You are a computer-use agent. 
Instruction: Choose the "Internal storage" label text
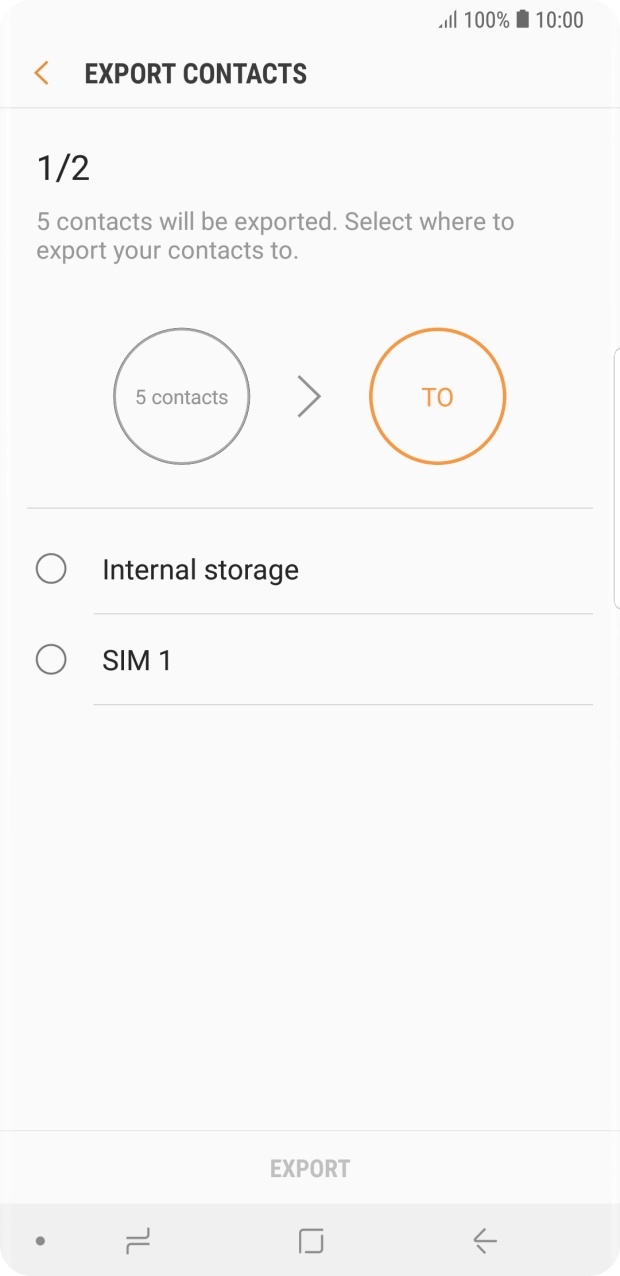tap(200, 570)
